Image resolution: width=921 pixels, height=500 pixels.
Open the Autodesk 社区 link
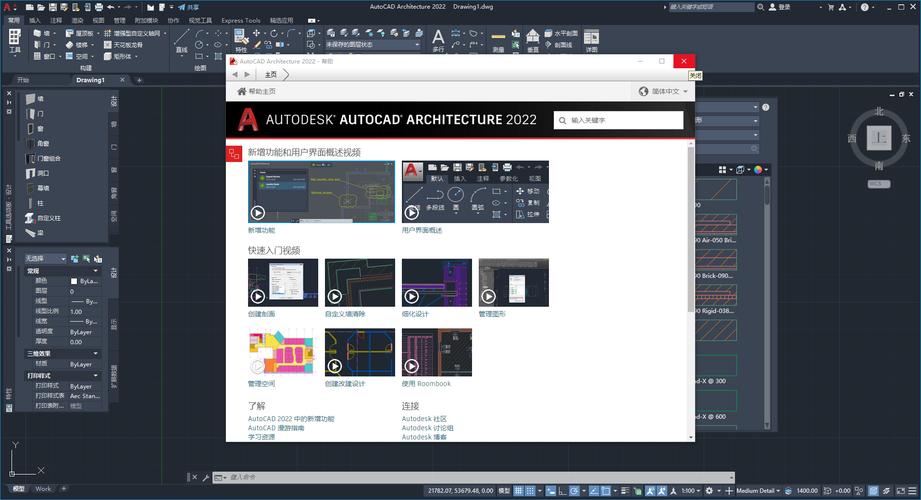tap(424, 419)
